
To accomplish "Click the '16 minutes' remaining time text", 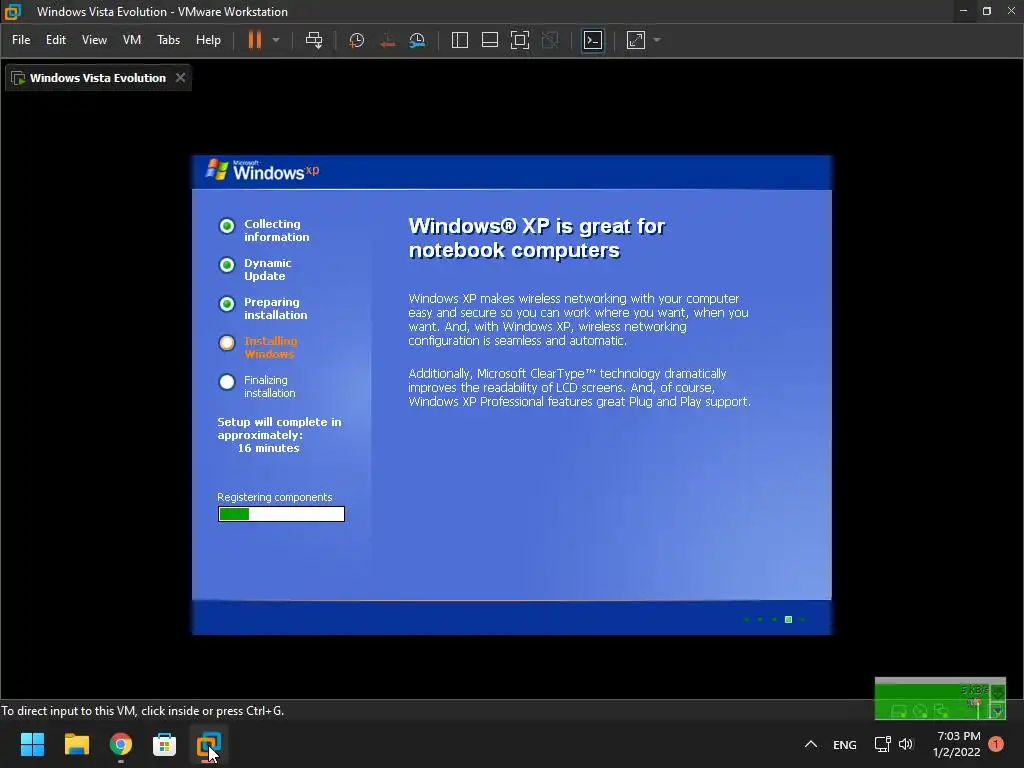I will 268,448.
